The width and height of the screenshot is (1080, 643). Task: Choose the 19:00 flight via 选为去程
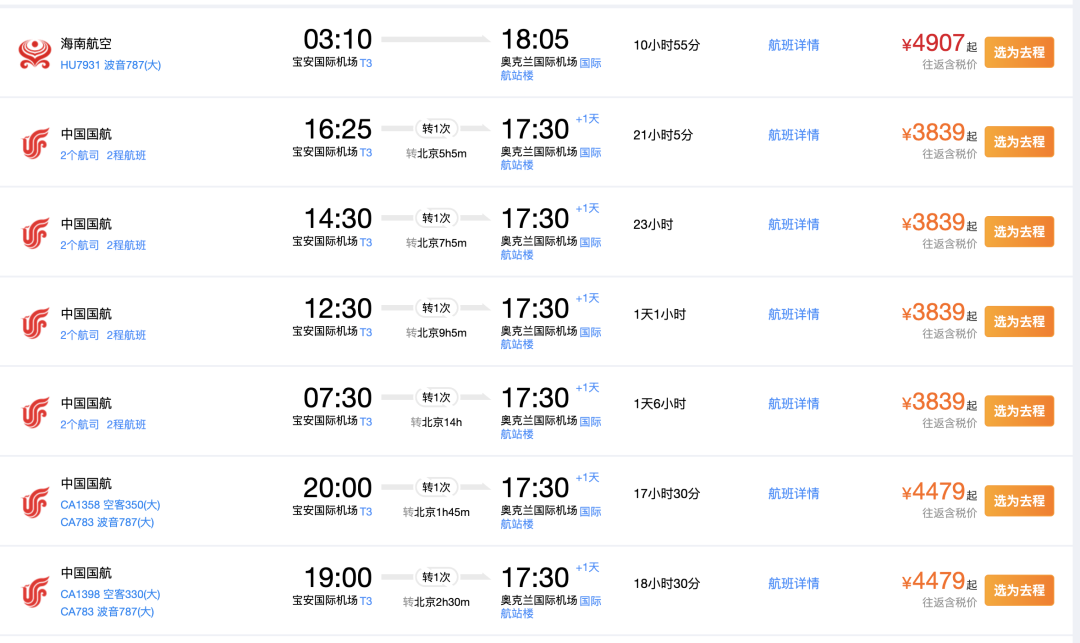coord(1019,591)
